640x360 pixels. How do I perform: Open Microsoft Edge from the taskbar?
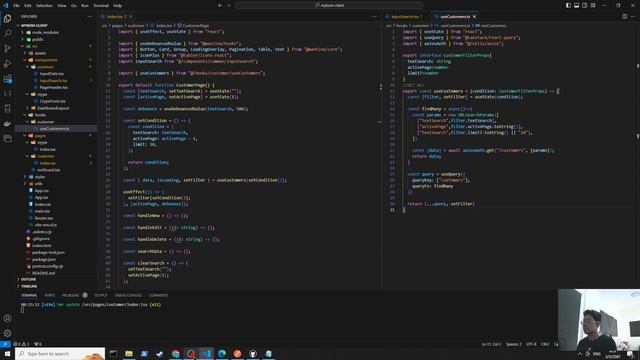pos(222,353)
